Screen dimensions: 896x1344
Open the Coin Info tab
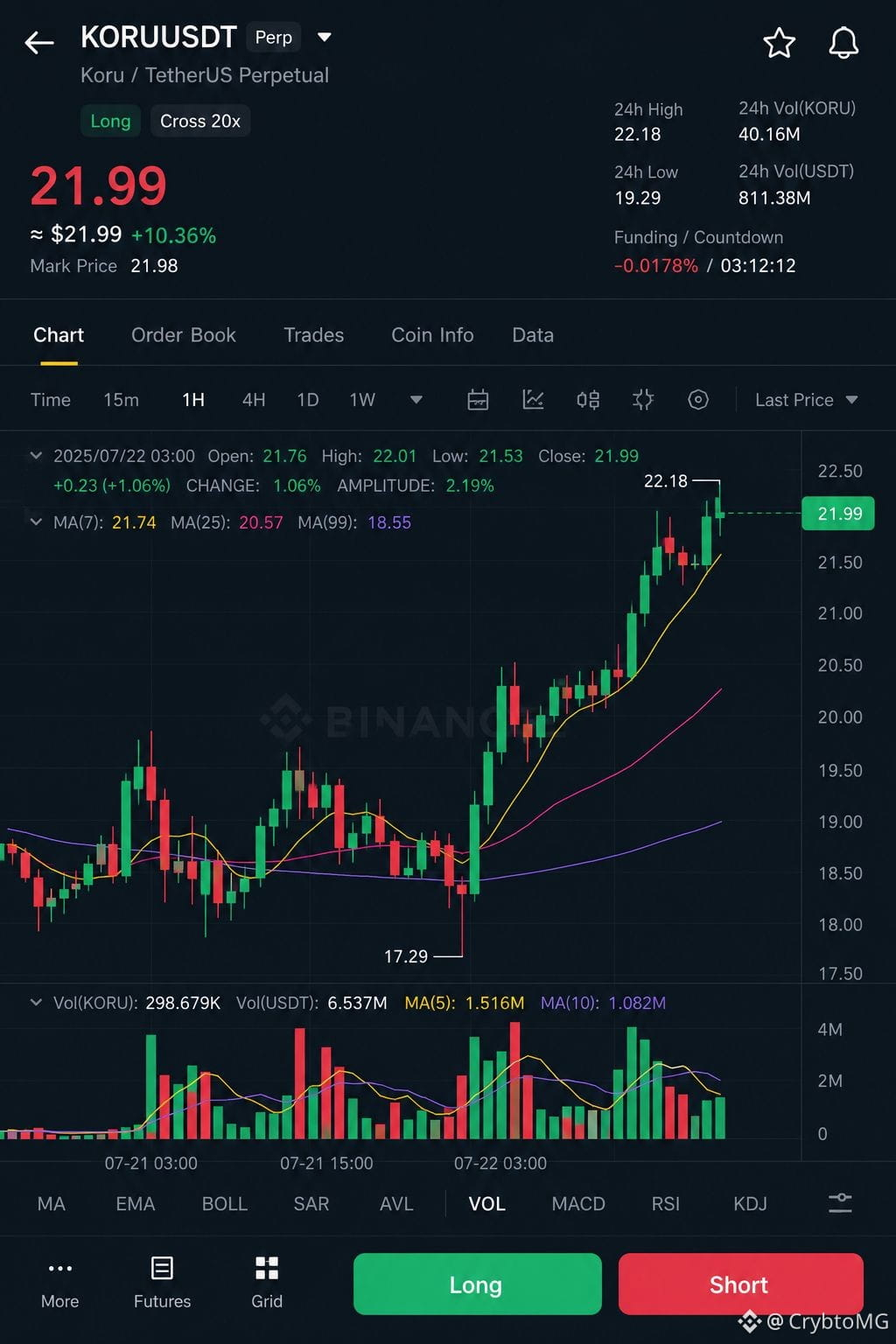(x=432, y=335)
